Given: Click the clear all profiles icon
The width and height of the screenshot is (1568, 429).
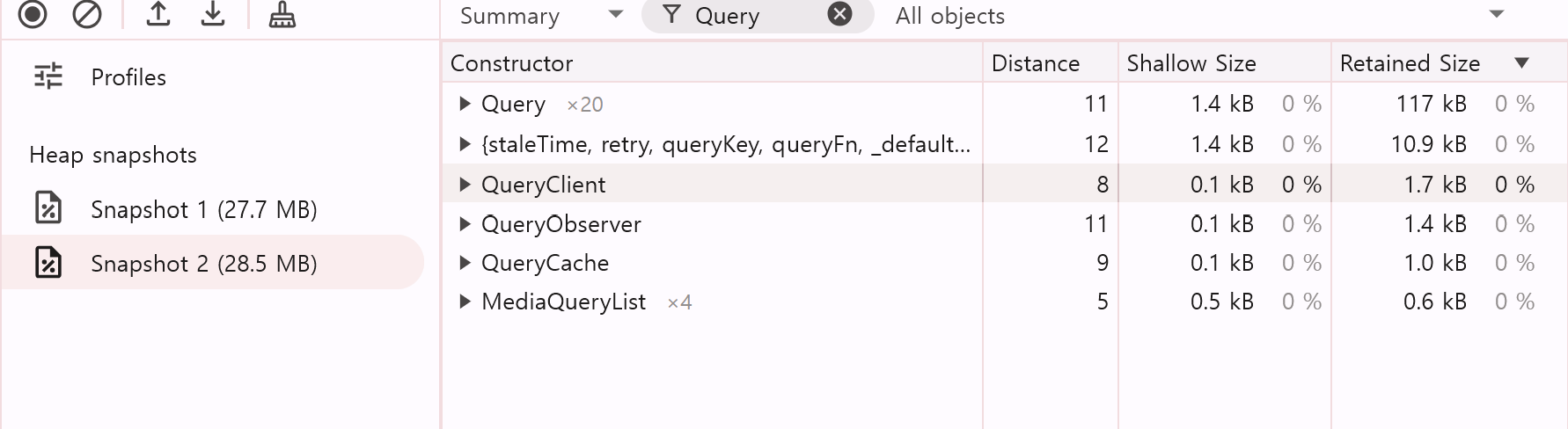Looking at the screenshot, I should click(87, 15).
